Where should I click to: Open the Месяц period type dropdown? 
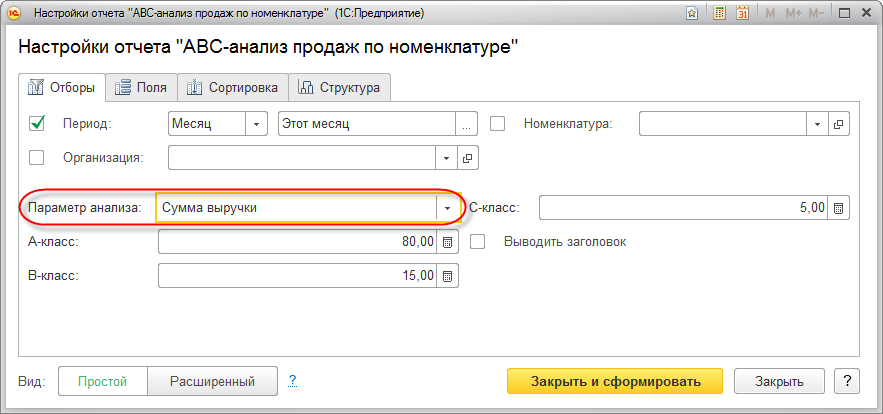257,124
